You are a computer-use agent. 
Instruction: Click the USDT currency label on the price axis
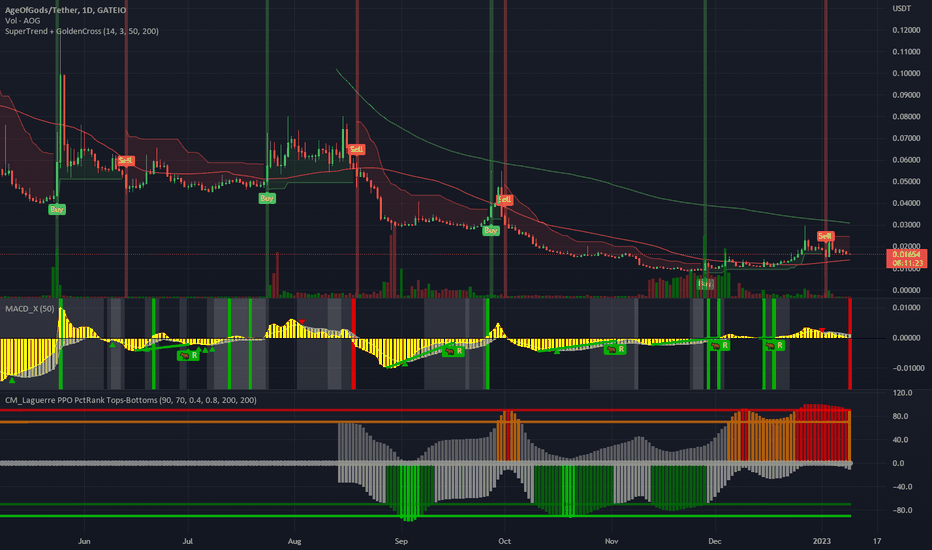point(902,8)
